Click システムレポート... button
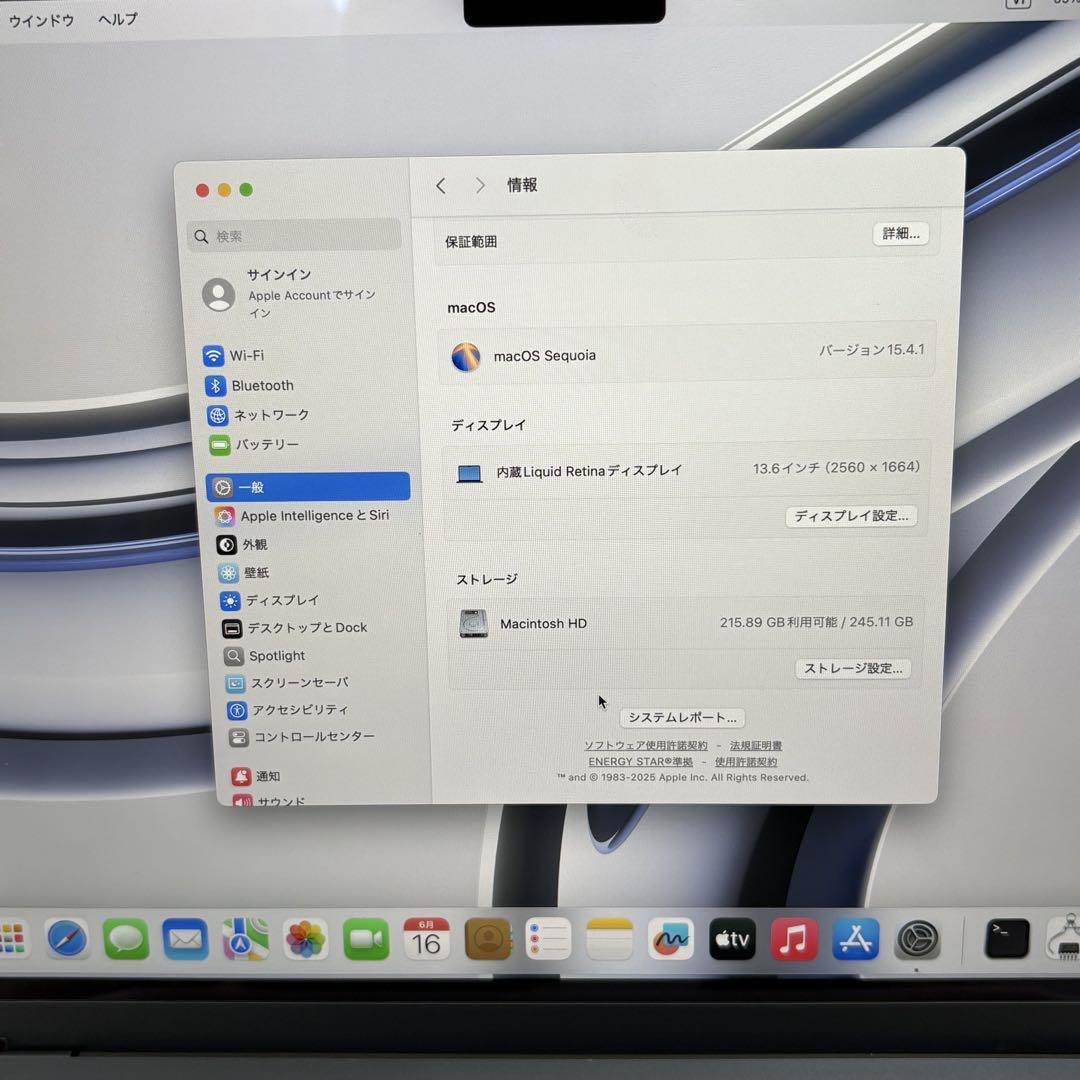Screen dimensions: 1080x1080 [x=682, y=718]
